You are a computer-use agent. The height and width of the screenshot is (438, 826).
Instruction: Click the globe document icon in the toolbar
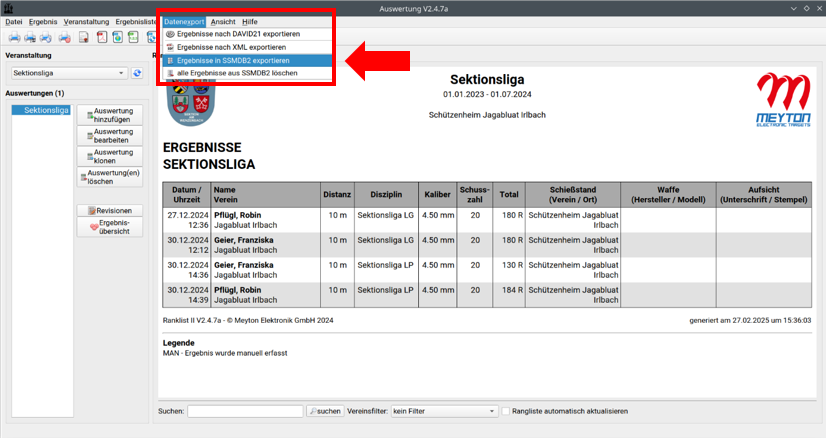[117, 38]
